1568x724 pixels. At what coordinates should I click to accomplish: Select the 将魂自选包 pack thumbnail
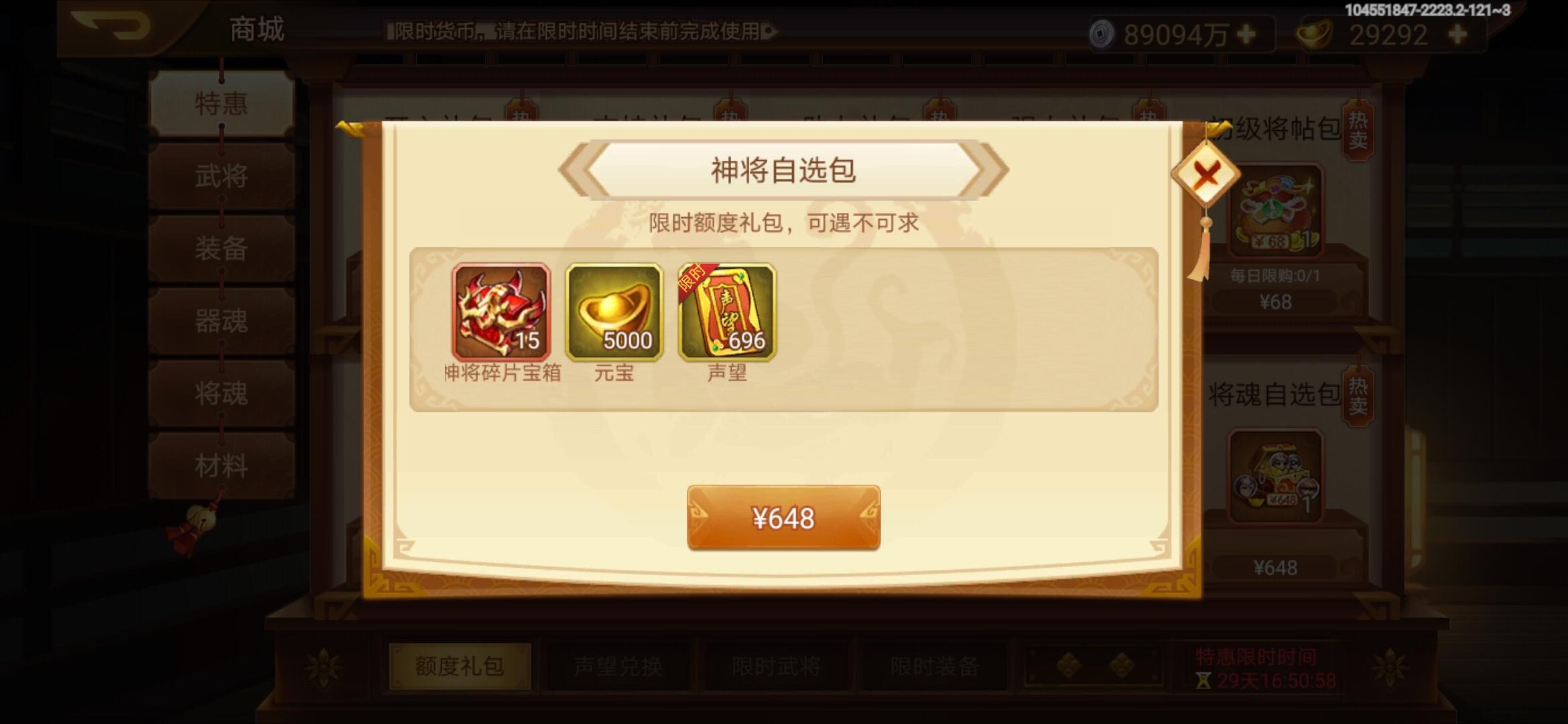click(1275, 476)
